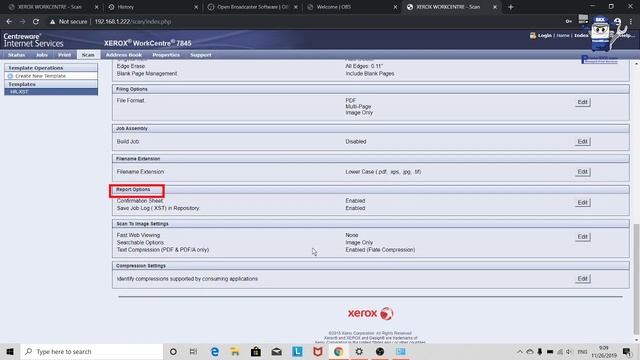
Task: Click the Login link
Action: pos(544,36)
